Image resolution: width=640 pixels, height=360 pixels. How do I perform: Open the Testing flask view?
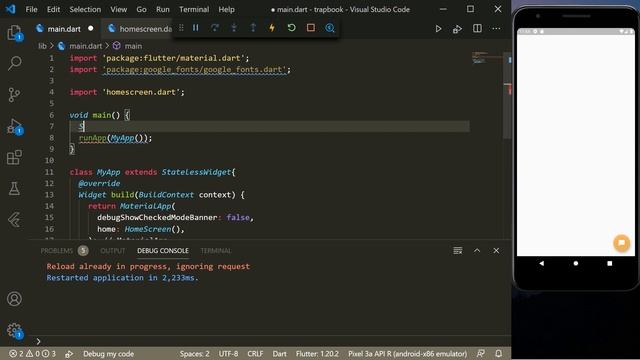(14, 189)
